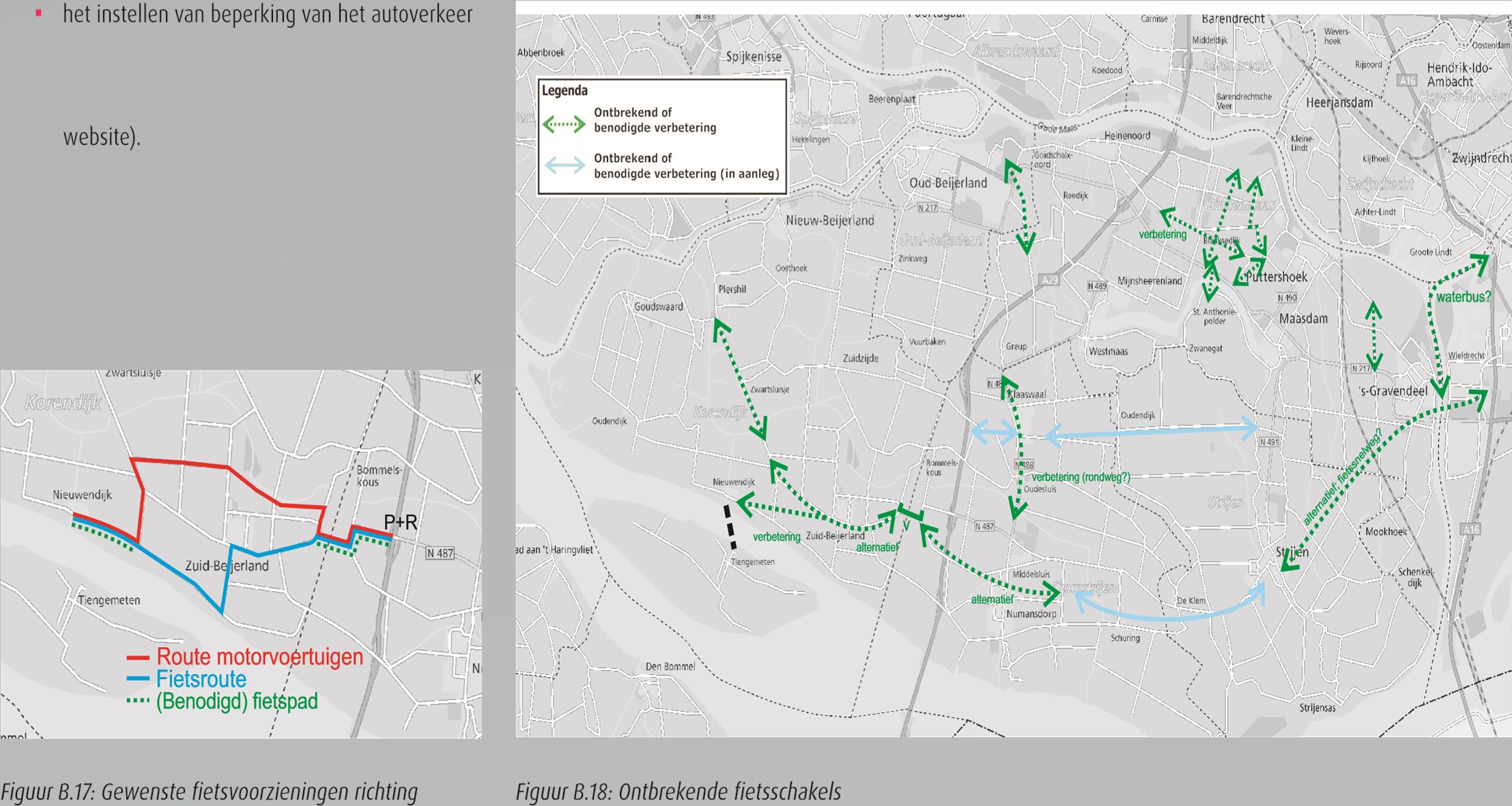Screen dimensions: 1512x806
Task: Click the 's-Gravendeel town label
Action: pyautogui.click(x=1393, y=391)
